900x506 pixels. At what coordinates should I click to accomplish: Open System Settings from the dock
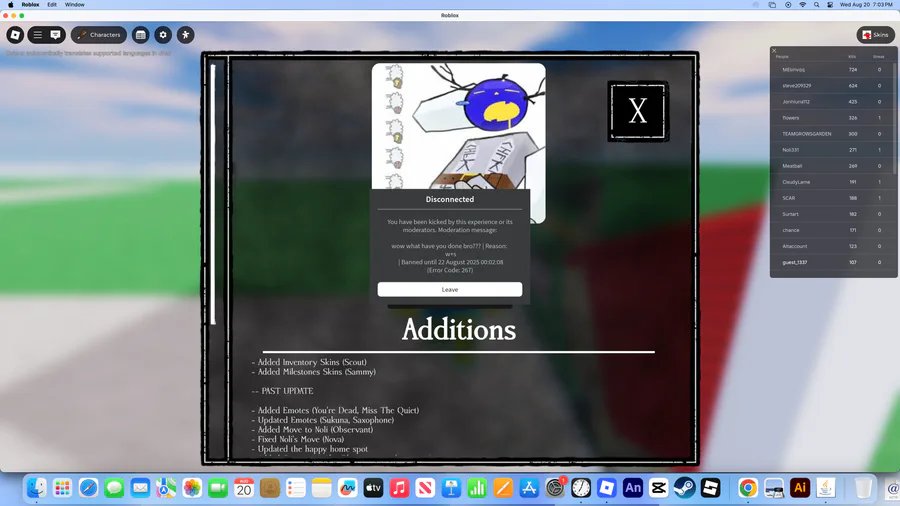pos(555,488)
